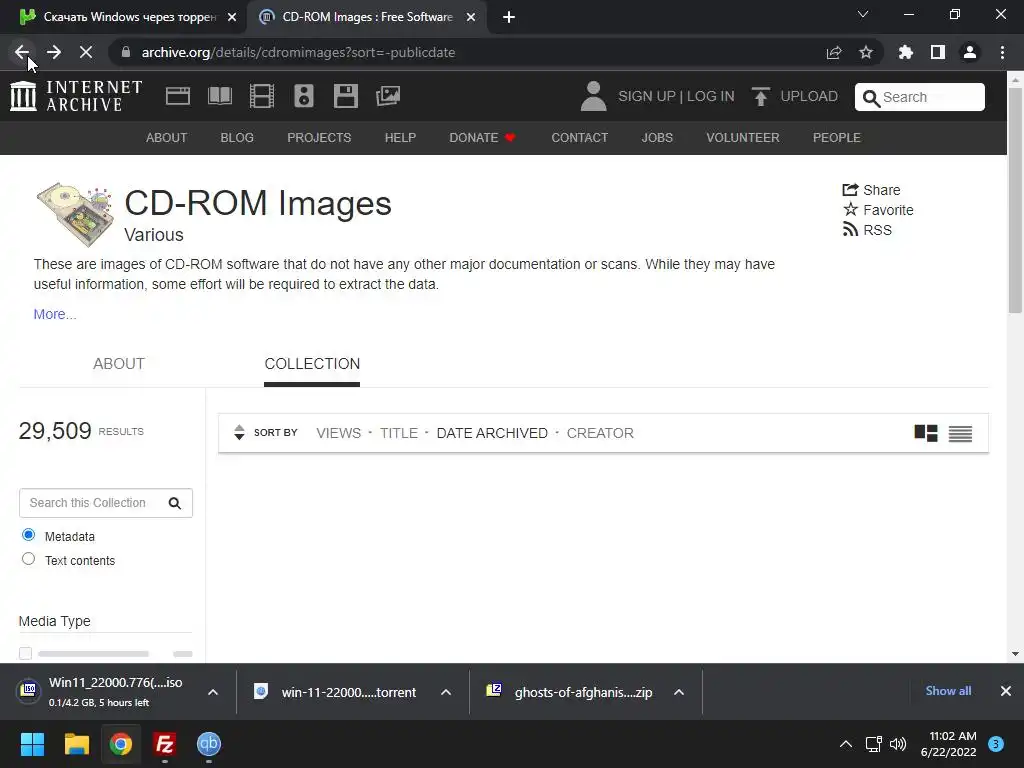
Task: Open the Texts book icon
Action: tap(219, 96)
